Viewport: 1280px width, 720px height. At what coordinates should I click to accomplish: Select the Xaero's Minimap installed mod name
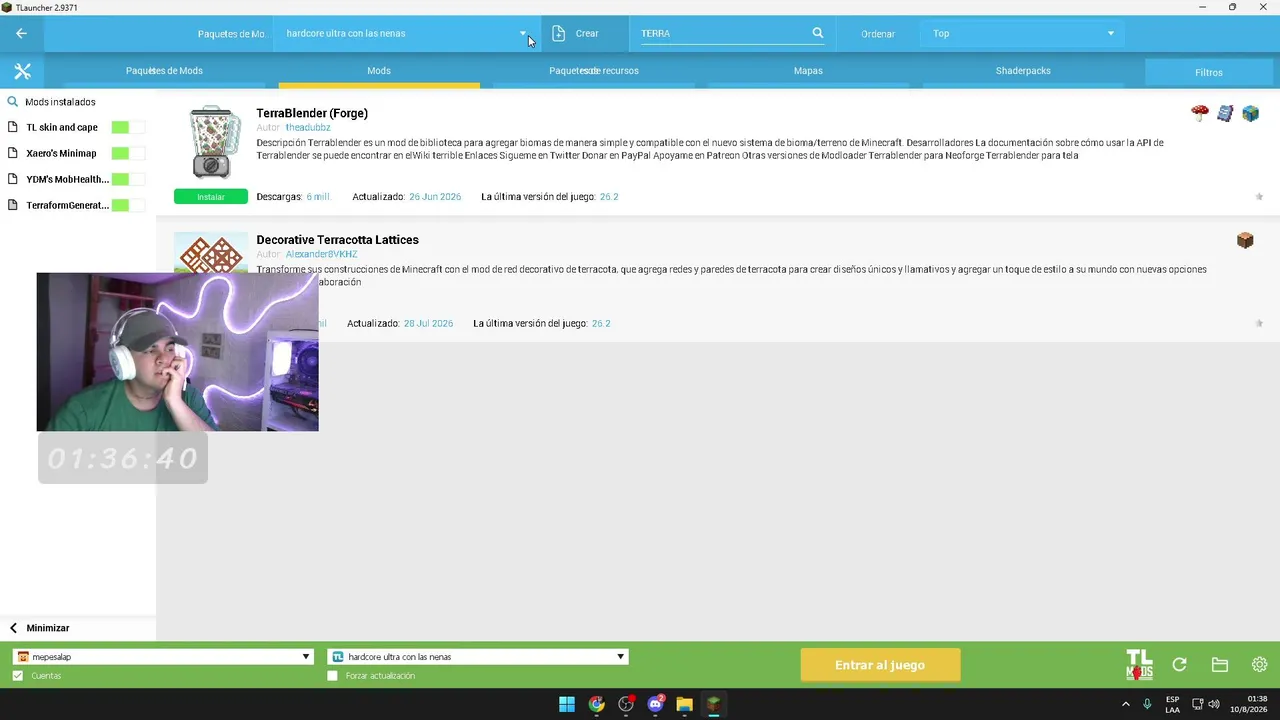coord(61,153)
